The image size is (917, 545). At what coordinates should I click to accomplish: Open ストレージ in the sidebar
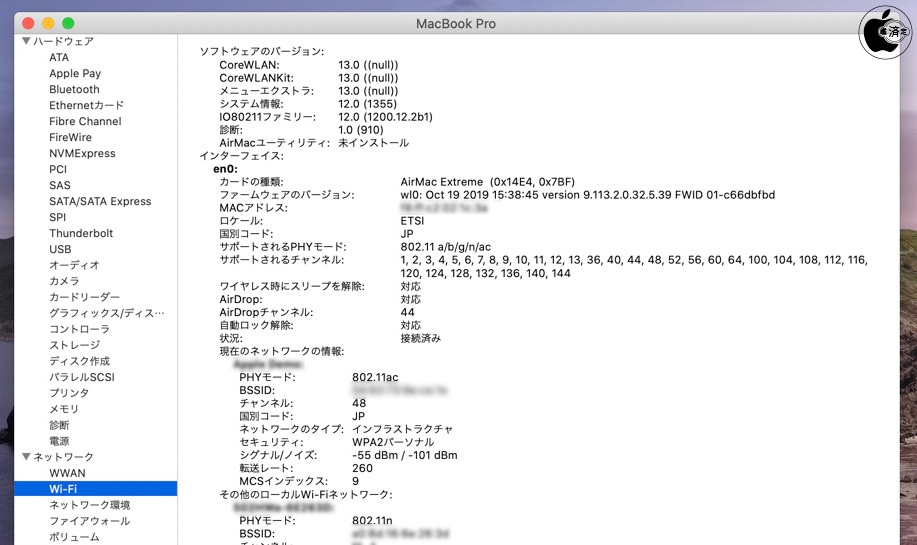(x=74, y=345)
